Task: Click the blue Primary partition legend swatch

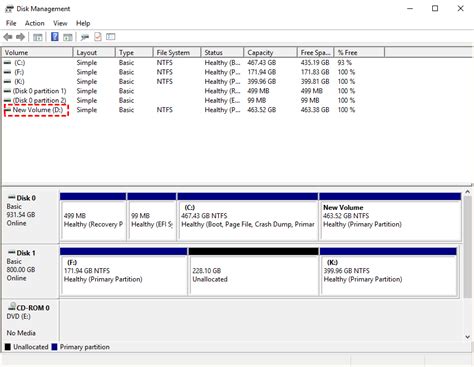Action: 55,347
